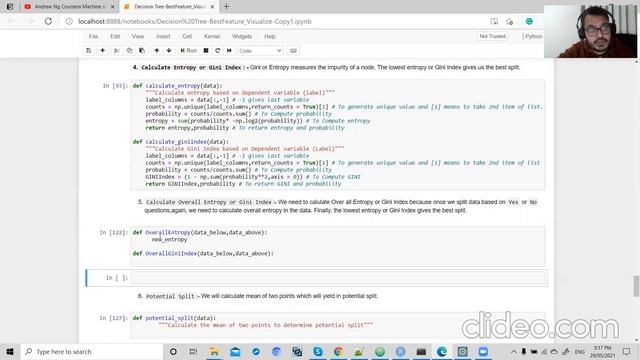Open the command palette keyboard icon
The width and height of the screenshot is (640, 360).
293,51
